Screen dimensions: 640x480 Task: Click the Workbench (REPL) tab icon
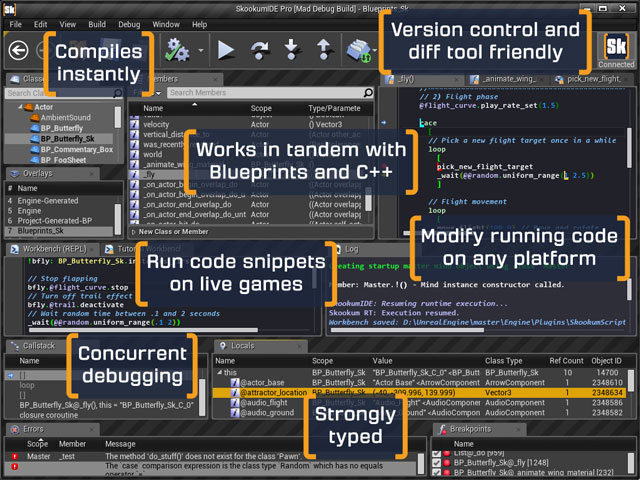14,249
